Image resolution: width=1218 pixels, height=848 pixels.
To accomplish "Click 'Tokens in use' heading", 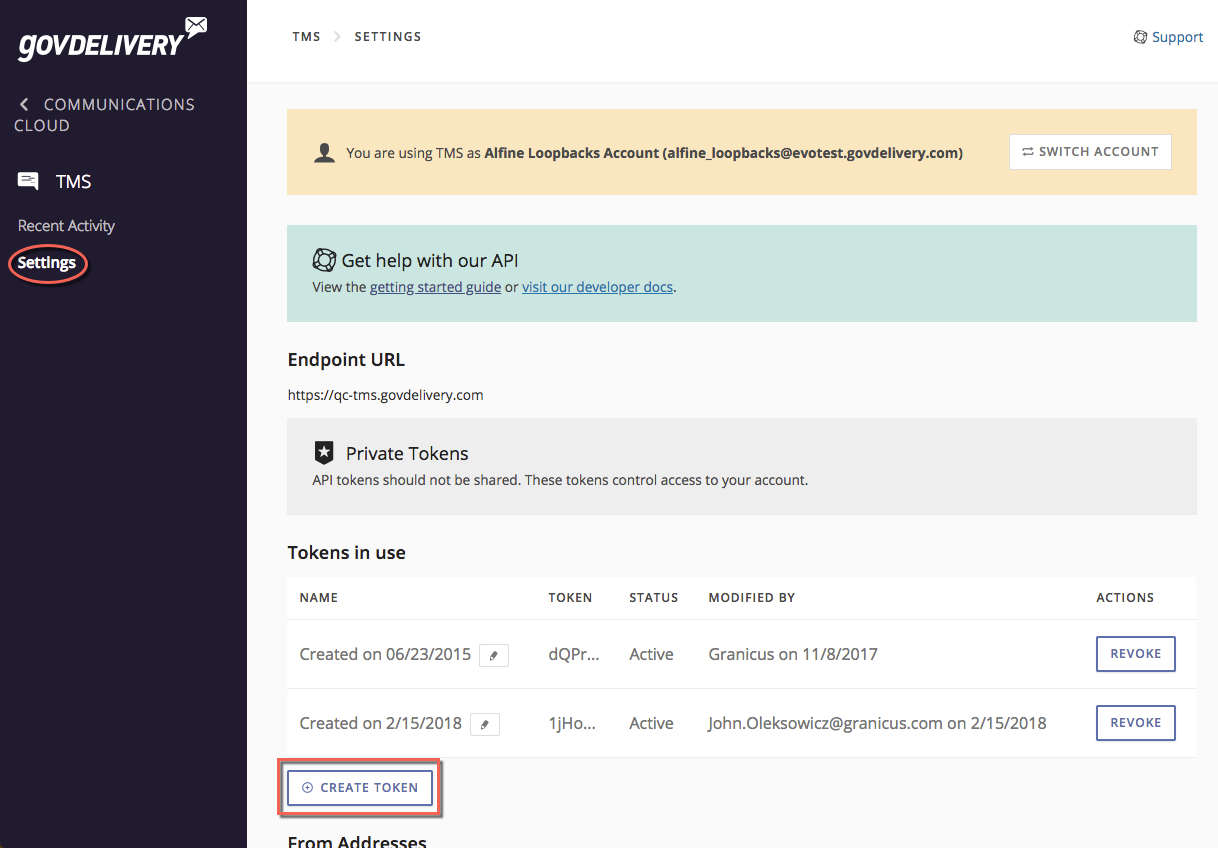I will (x=346, y=553).
